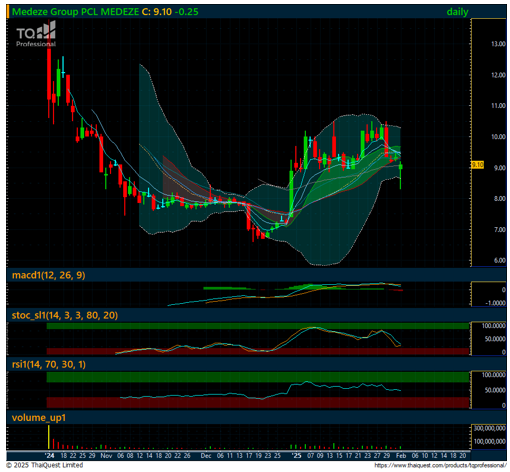The height and width of the screenshot is (472, 510).
Task: Click the Feb label on date axis
Action: pyautogui.click(x=401, y=456)
